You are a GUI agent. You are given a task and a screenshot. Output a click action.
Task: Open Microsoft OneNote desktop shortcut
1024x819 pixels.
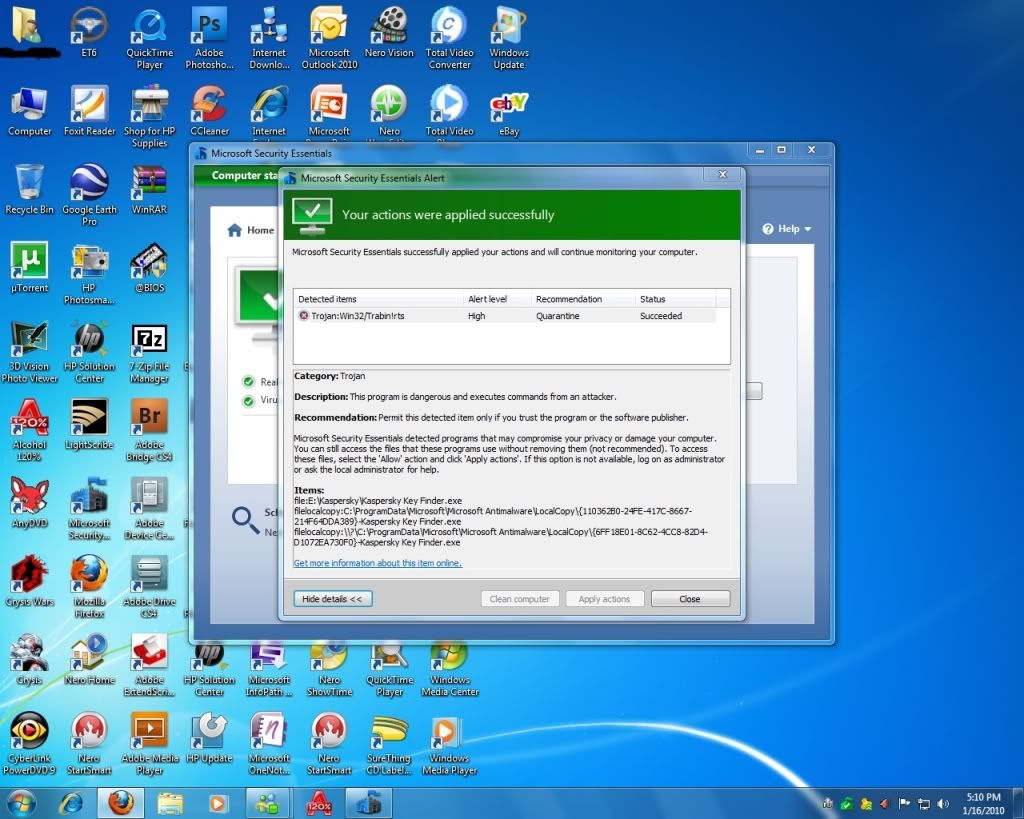click(269, 743)
